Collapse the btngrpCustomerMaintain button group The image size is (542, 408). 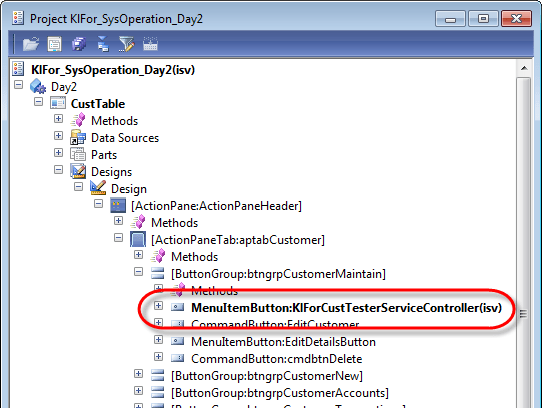[139, 272]
